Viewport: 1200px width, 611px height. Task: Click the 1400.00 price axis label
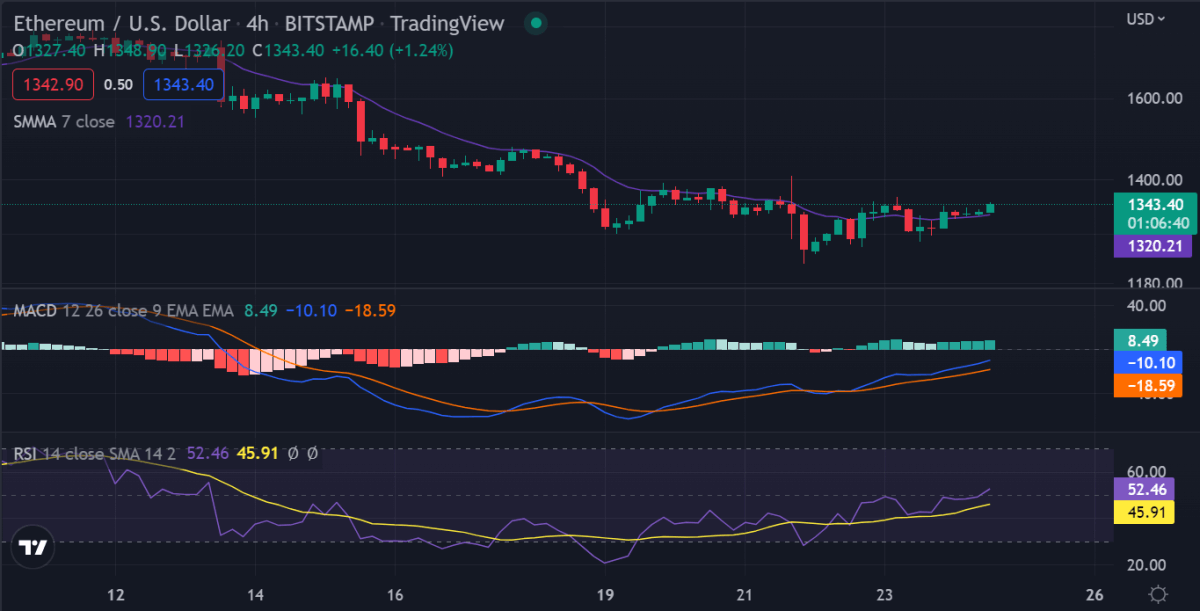click(x=1153, y=180)
